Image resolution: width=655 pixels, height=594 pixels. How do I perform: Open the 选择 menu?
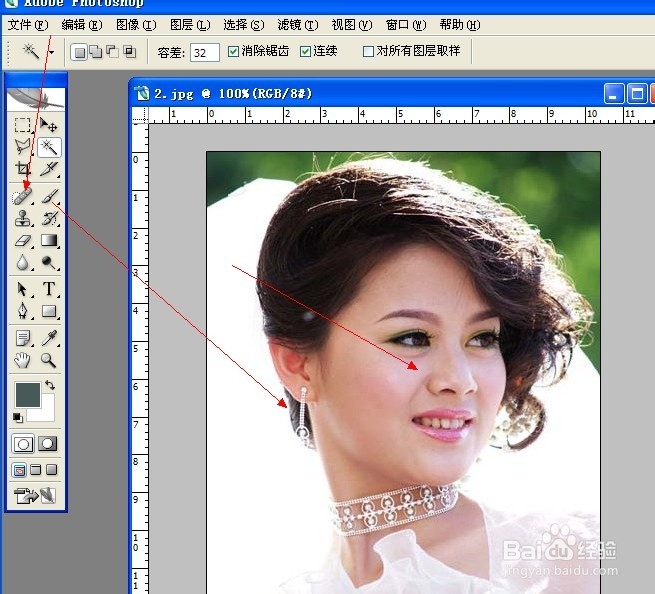click(x=244, y=25)
